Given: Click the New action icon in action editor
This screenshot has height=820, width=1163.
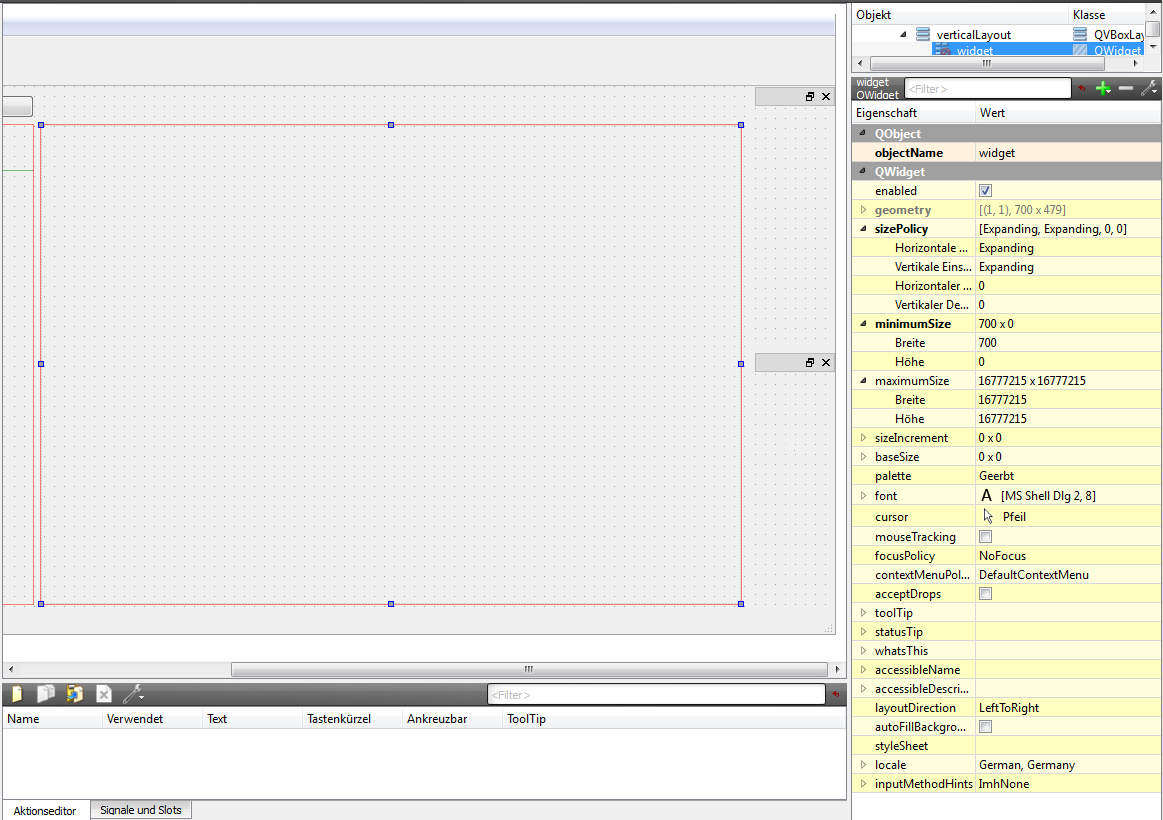Looking at the screenshot, I should click(x=16, y=694).
